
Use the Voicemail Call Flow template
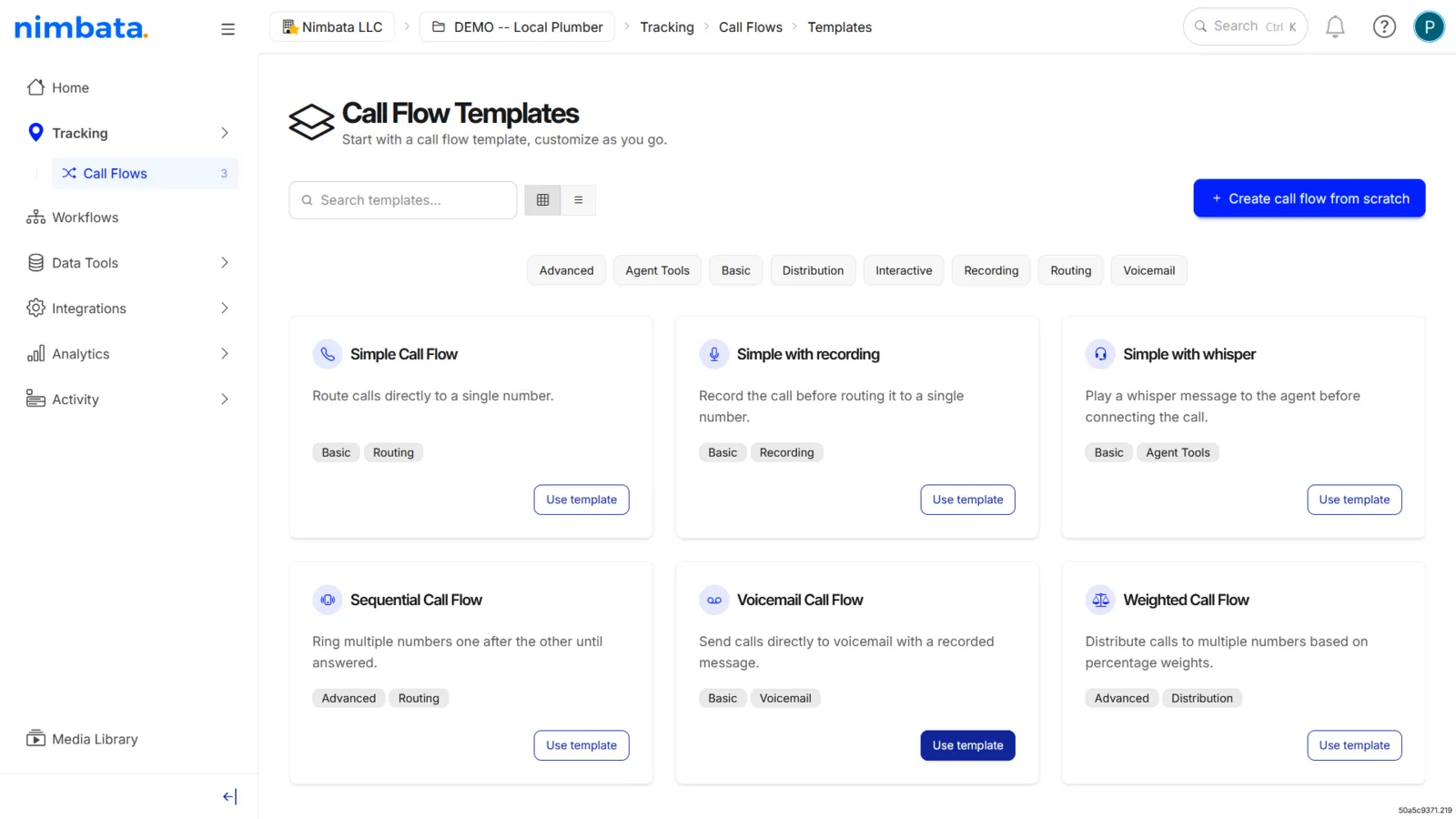click(967, 745)
